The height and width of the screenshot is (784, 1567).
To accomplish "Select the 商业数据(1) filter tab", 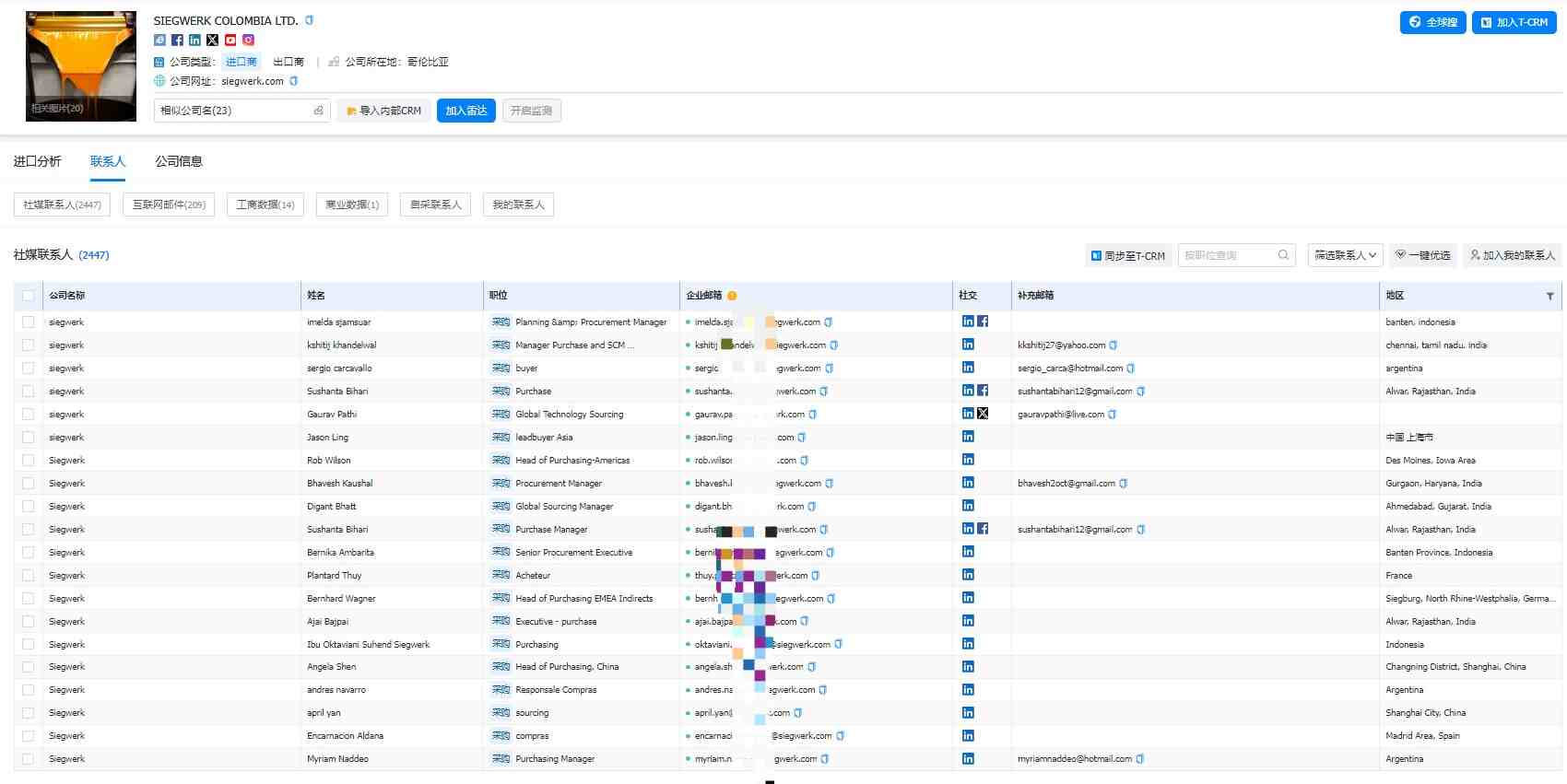I will [x=352, y=205].
